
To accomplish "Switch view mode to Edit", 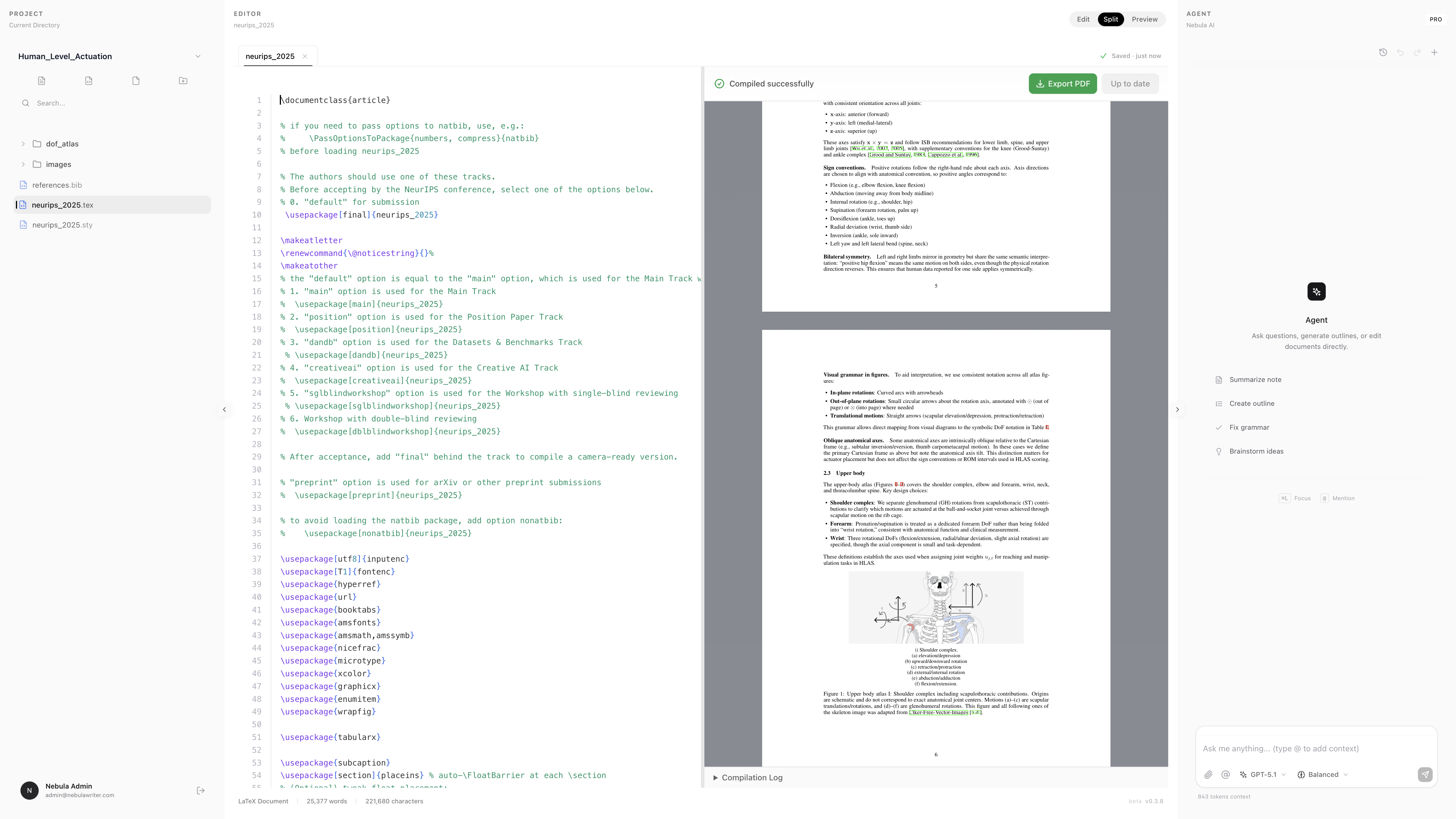I will (1083, 19).
